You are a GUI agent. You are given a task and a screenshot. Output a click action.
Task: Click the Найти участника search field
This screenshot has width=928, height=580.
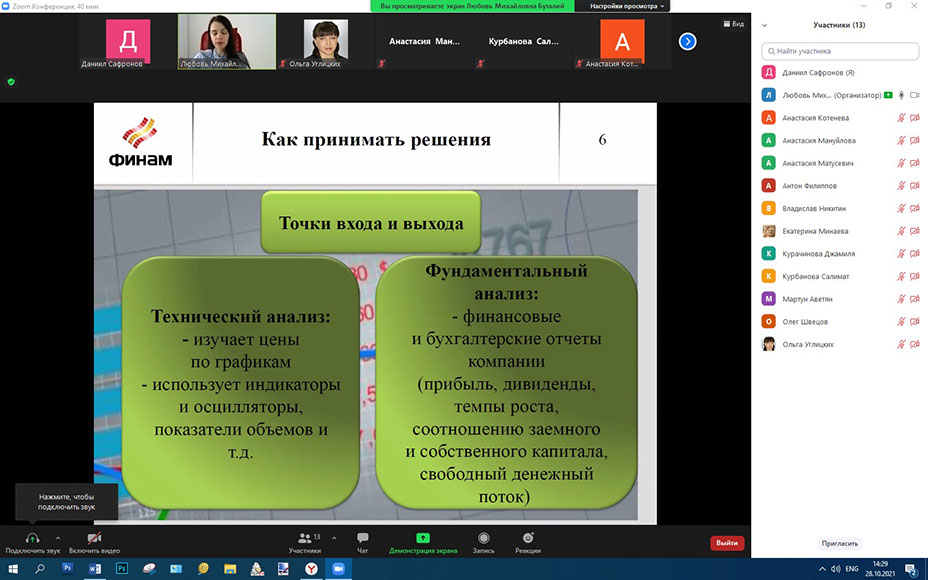[x=840, y=51]
